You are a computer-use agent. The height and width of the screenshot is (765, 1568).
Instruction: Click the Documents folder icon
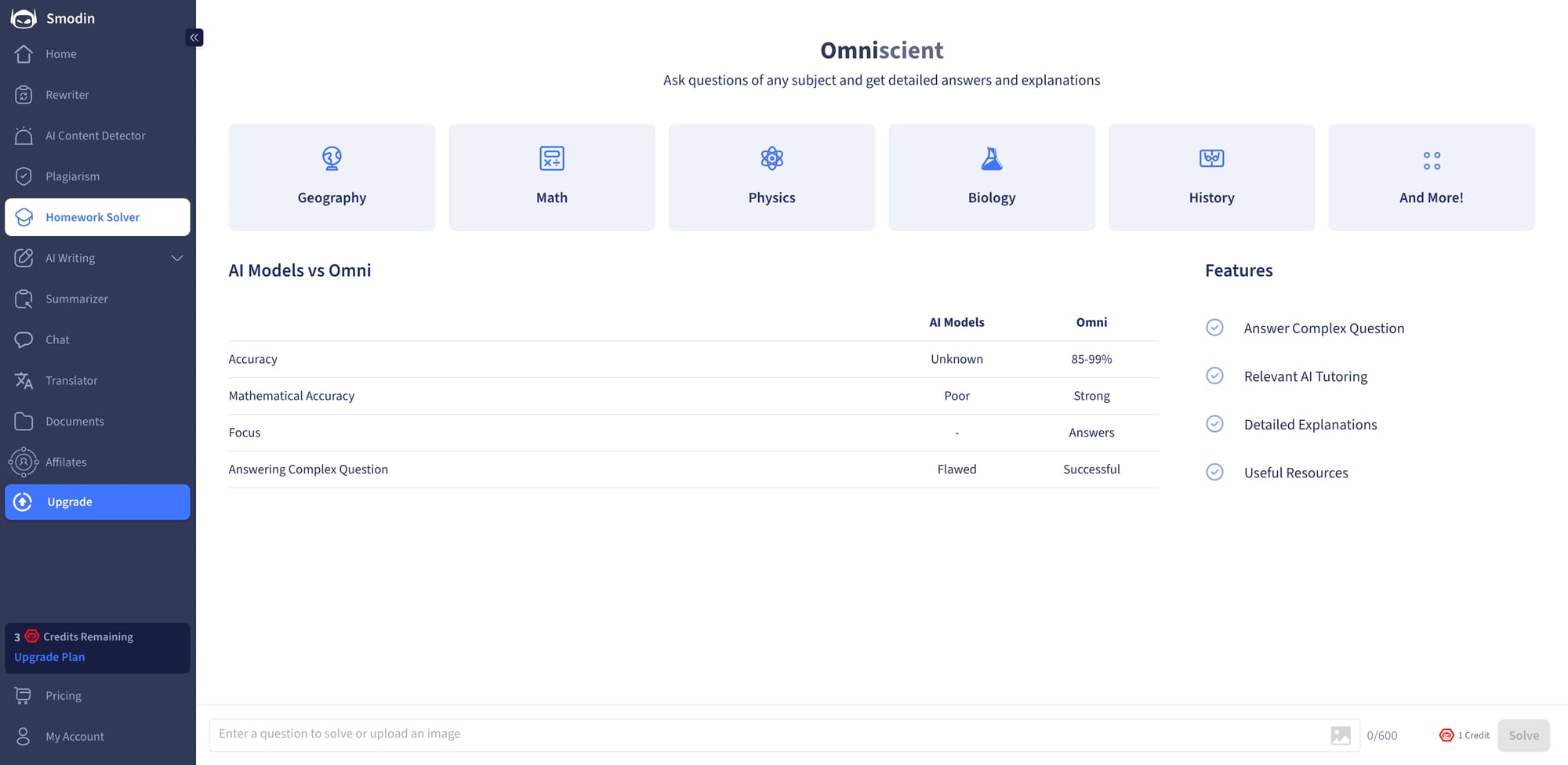24,421
